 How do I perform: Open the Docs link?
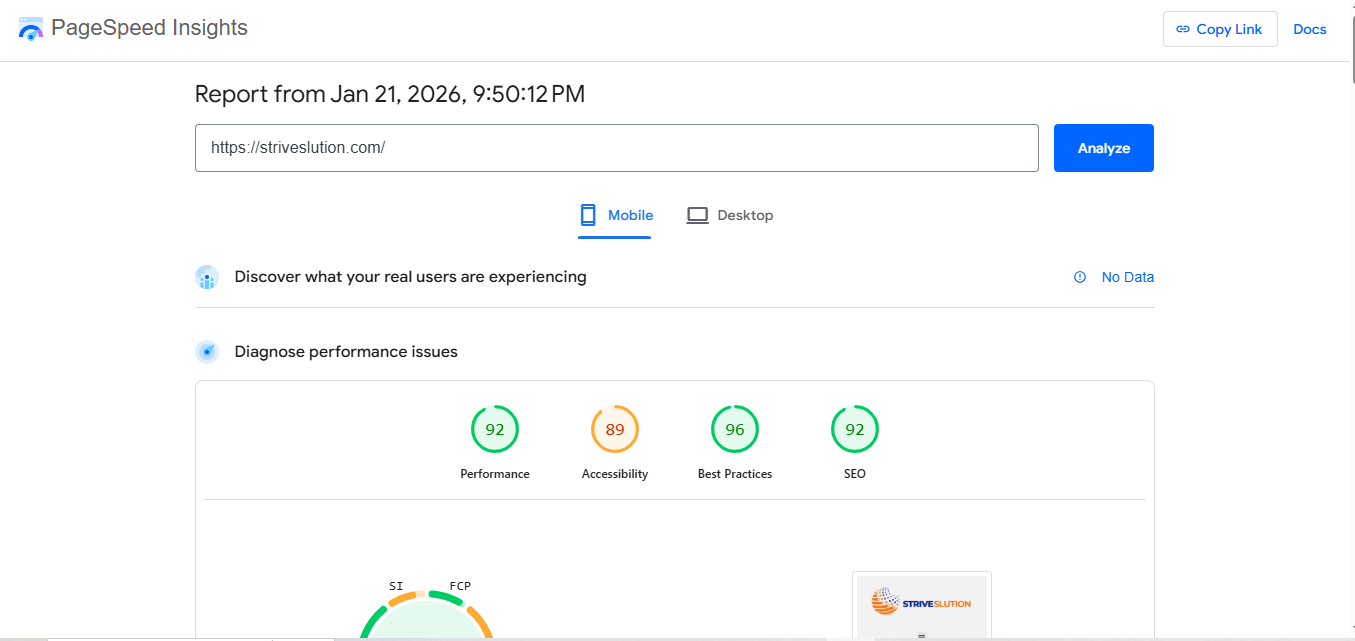point(1310,29)
